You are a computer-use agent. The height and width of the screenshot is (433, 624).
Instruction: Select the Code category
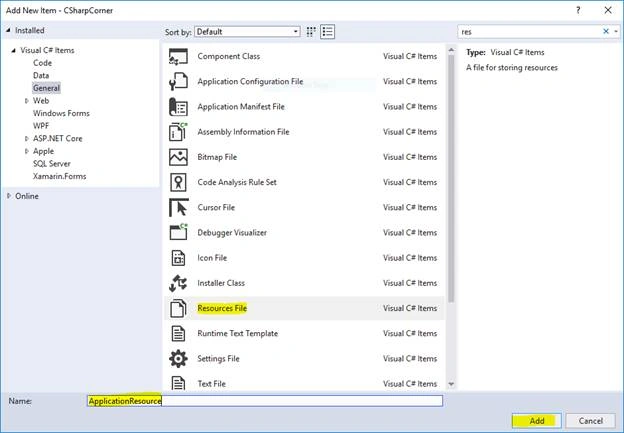click(x=42, y=63)
